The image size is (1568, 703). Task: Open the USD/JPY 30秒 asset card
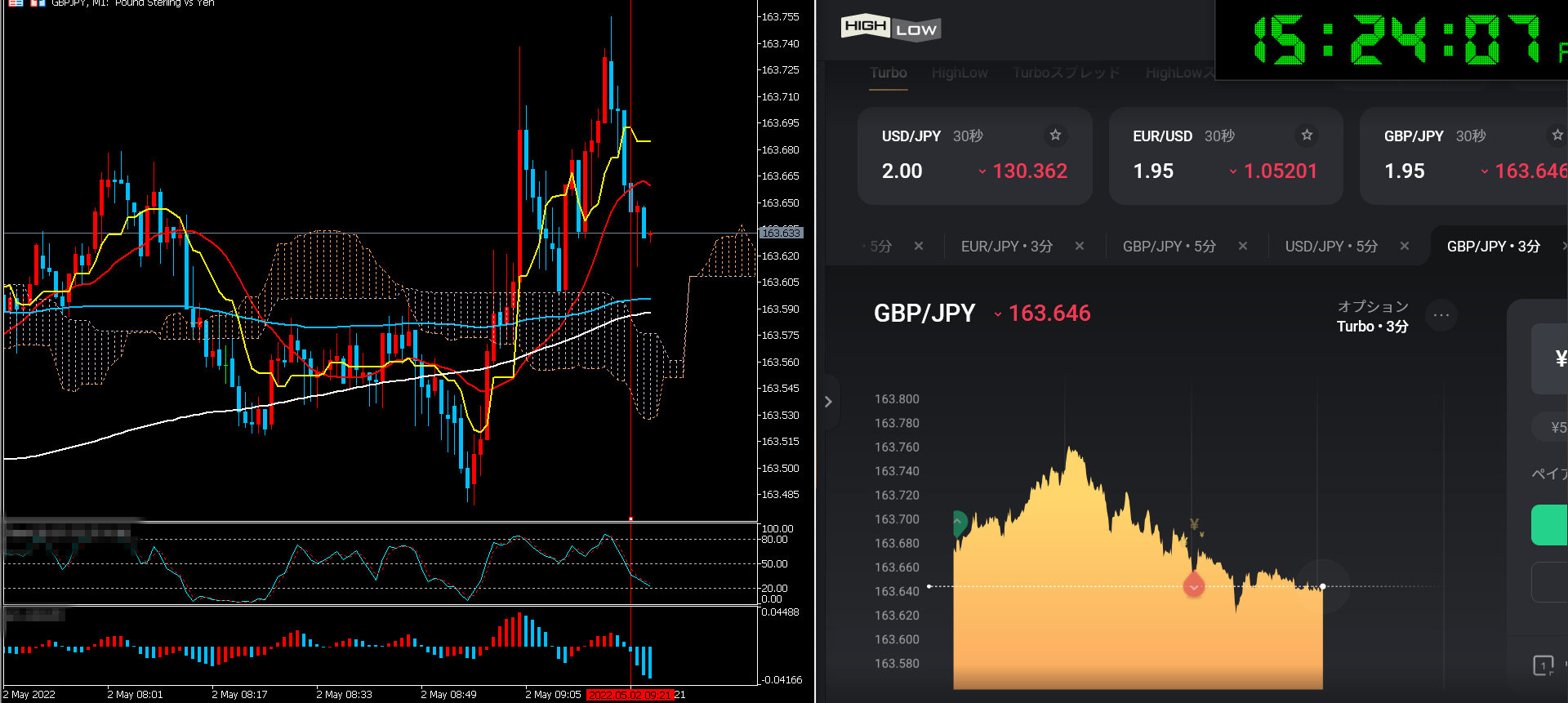(973, 156)
